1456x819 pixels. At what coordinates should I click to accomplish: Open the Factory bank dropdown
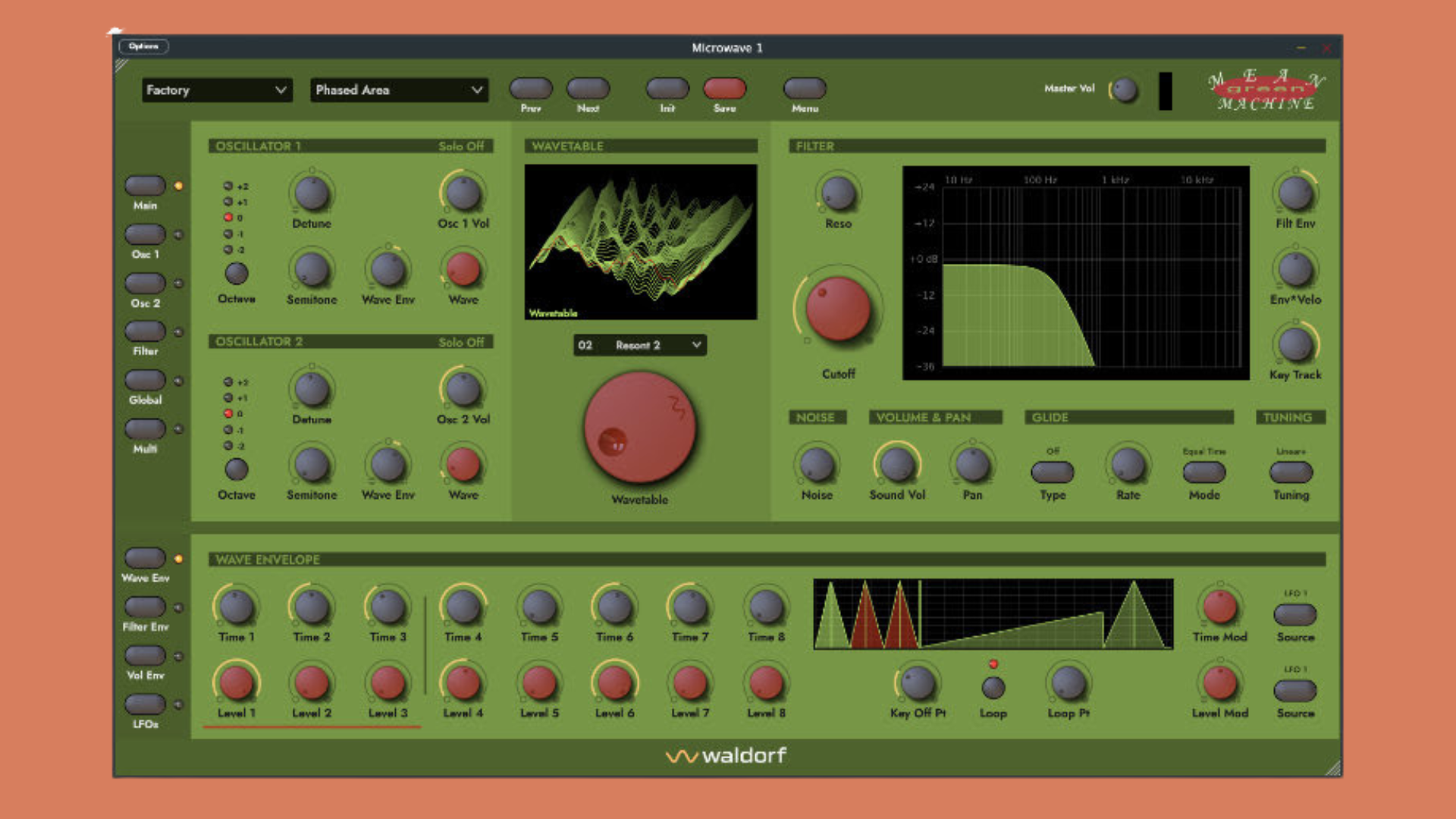click(217, 90)
